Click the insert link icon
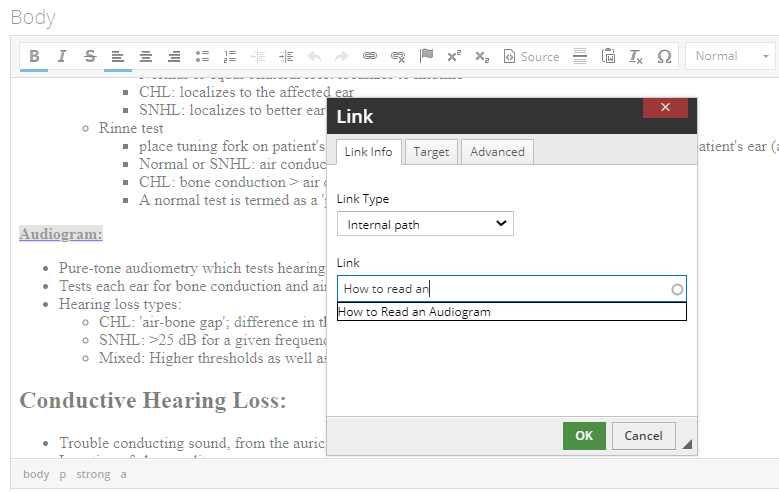 coord(370,56)
